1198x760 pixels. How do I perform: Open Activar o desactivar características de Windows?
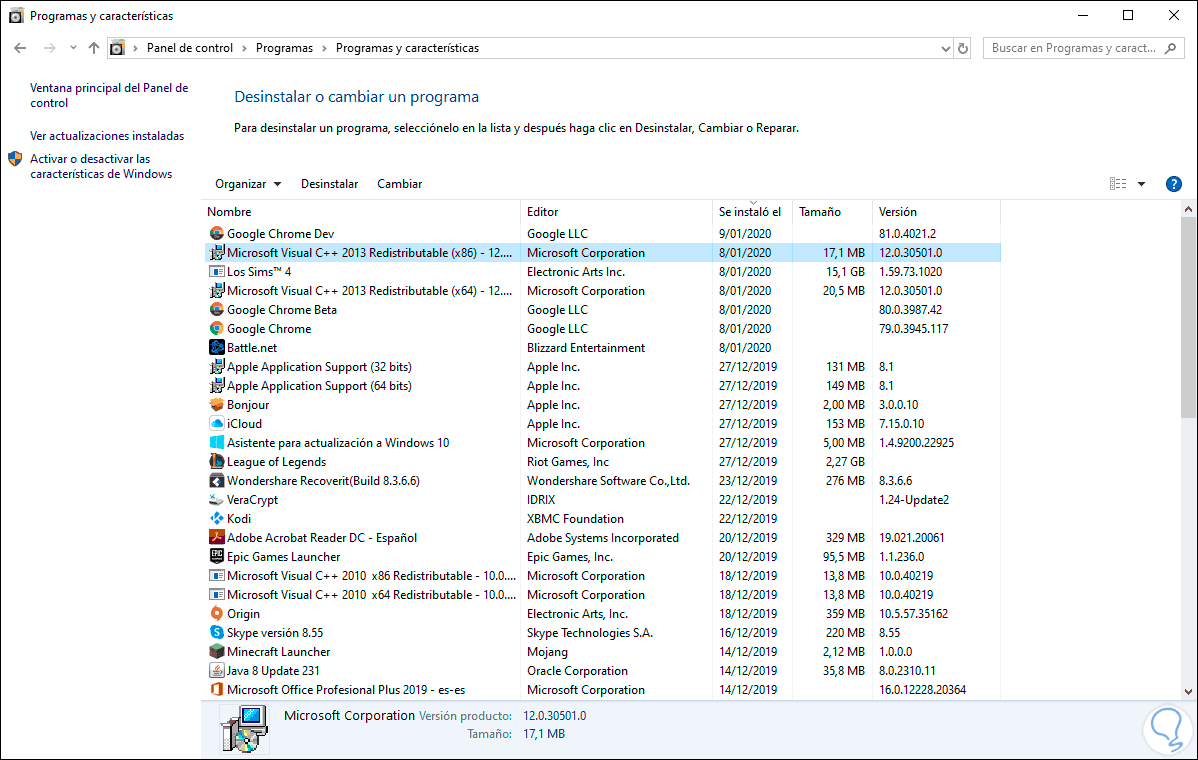(101, 167)
